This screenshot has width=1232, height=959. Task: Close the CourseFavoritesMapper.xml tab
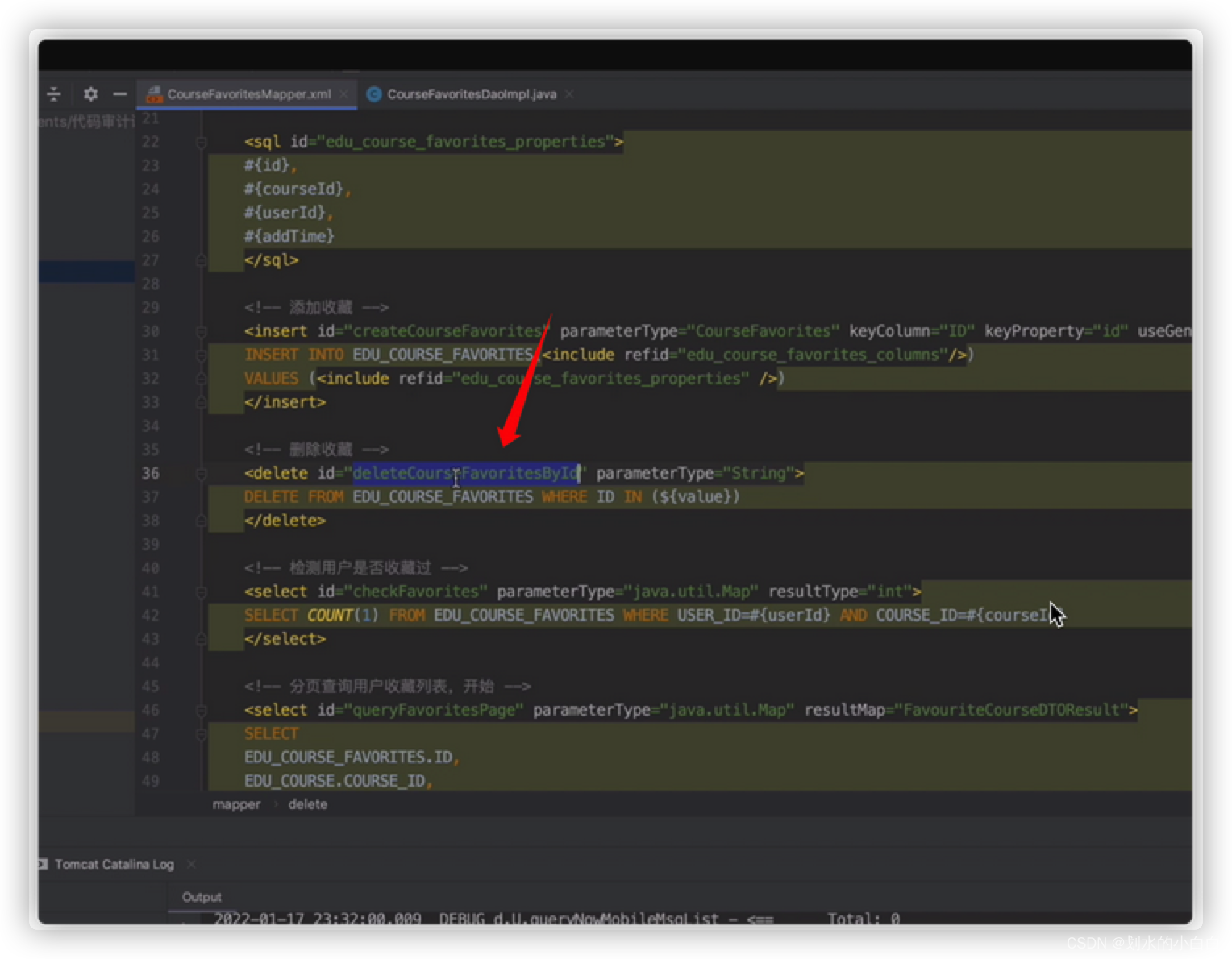tap(344, 94)
